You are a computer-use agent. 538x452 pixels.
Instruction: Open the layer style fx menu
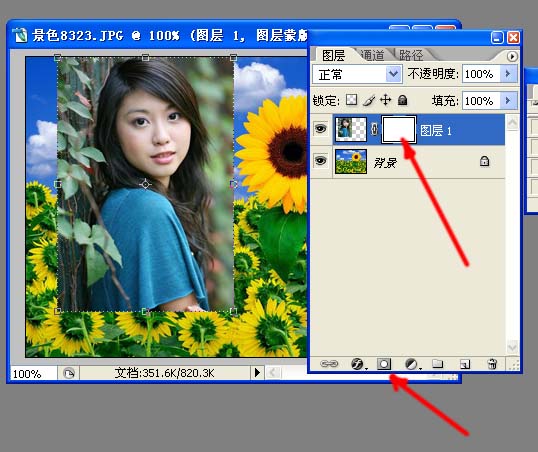[358, 364]
